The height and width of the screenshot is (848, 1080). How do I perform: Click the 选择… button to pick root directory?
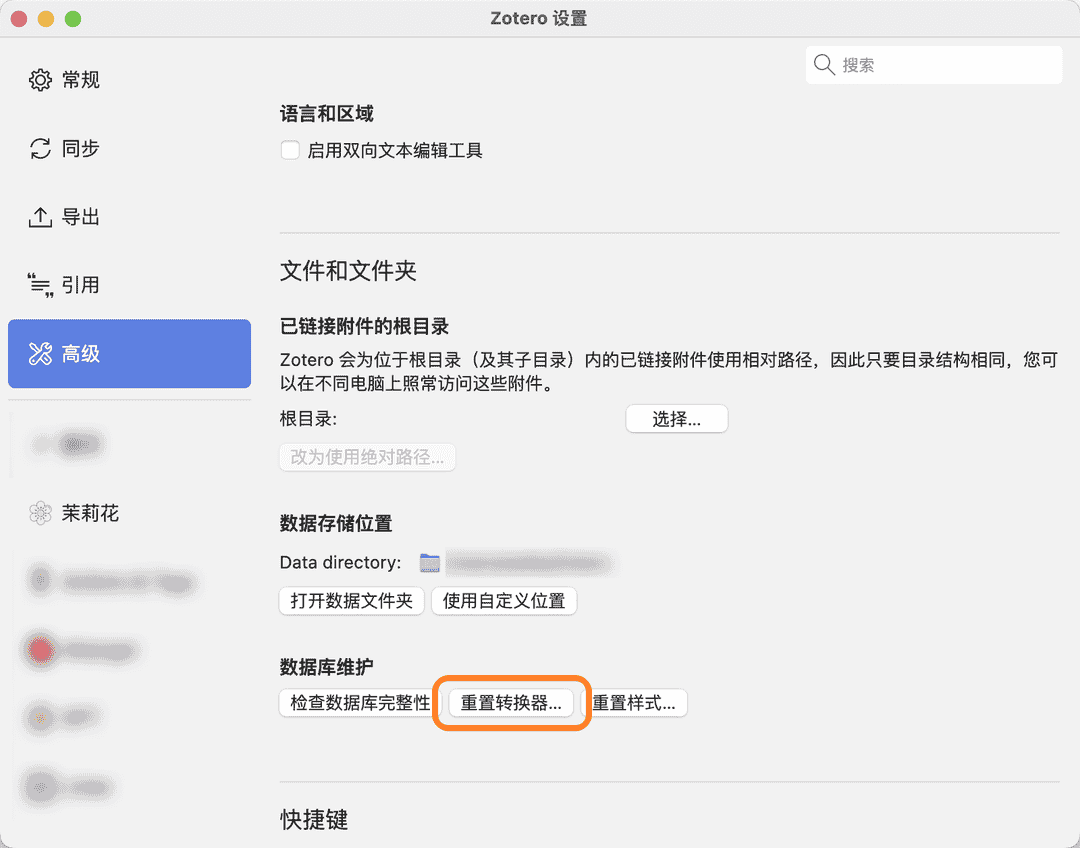pos(676,418)
